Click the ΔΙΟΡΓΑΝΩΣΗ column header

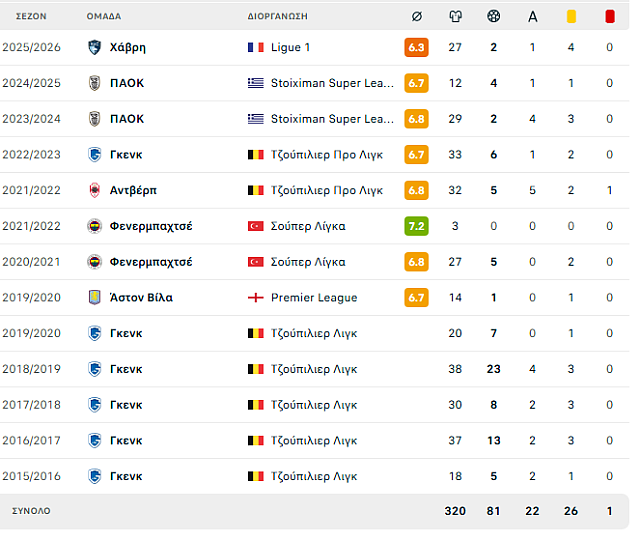click(x=278, y=16)
